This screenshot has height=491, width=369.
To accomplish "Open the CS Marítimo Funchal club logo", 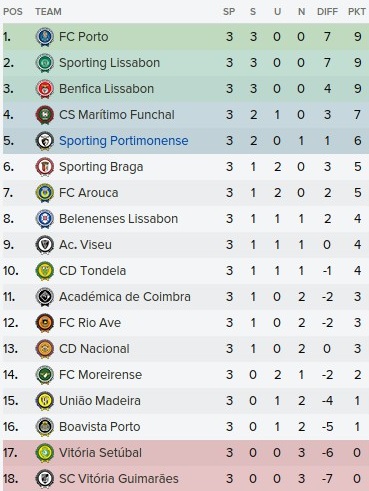I will (45, 115).
